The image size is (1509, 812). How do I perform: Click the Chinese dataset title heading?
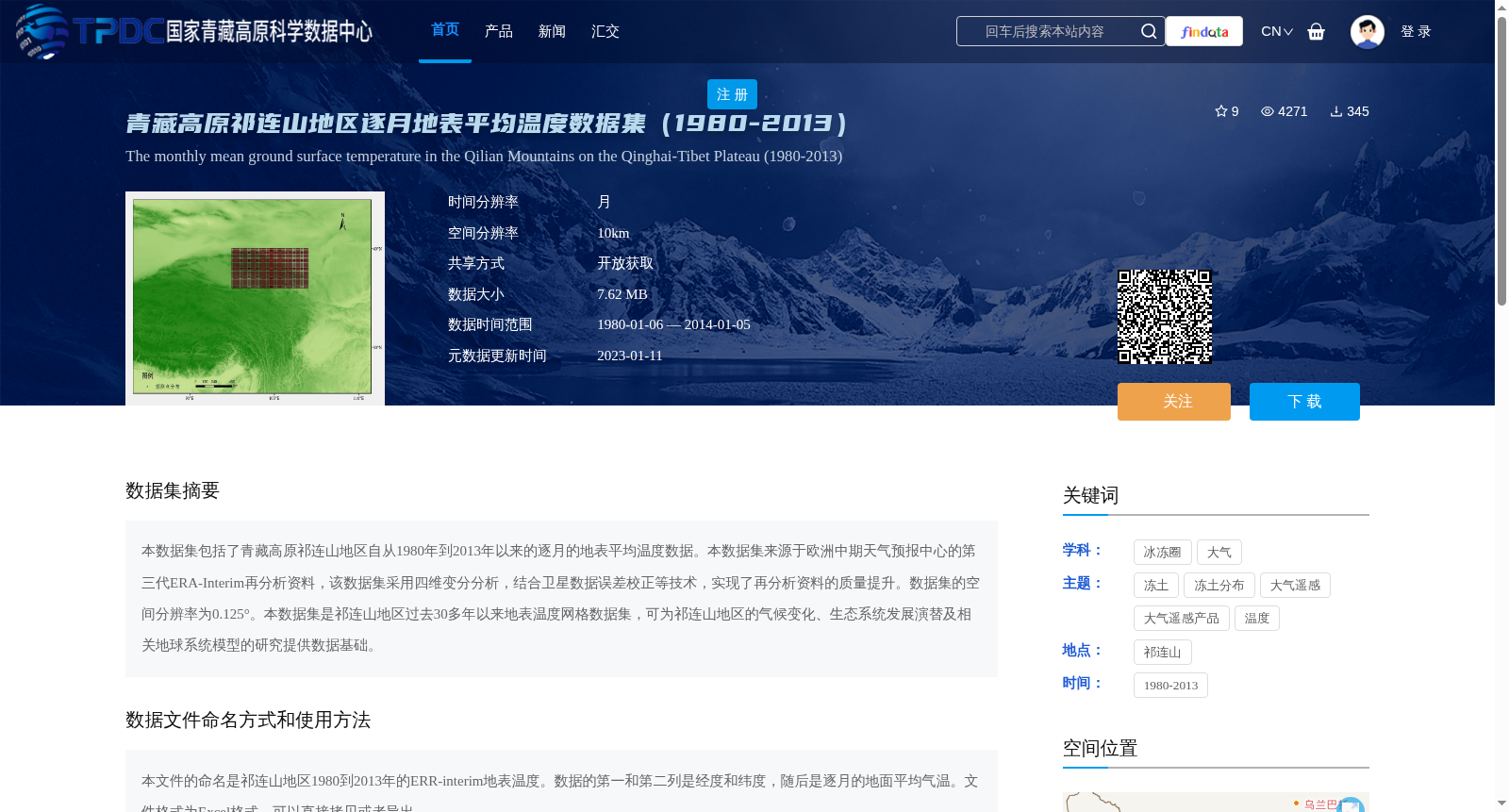487,124
